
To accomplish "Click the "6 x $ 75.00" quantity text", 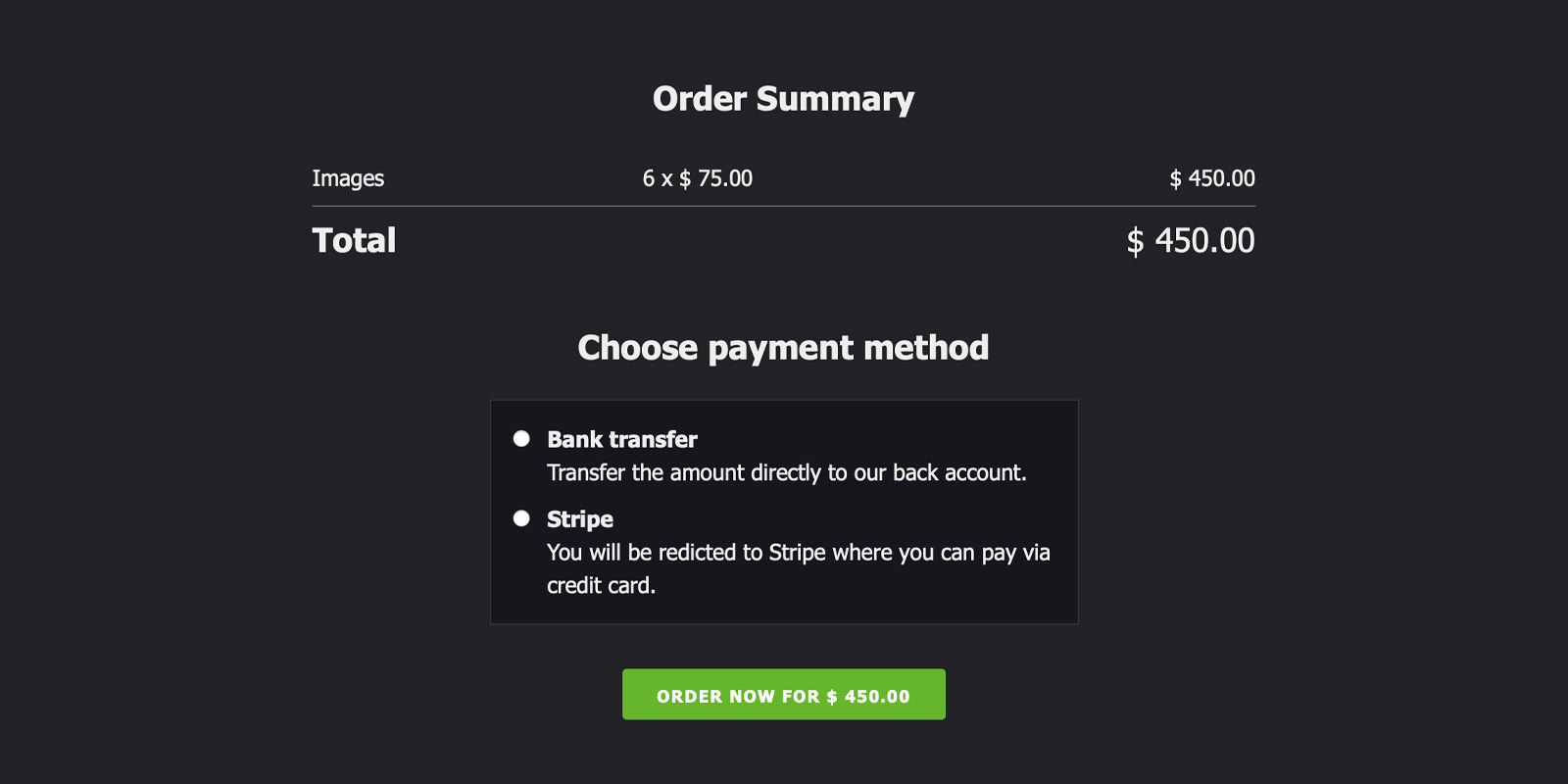I will pos(697,178).
